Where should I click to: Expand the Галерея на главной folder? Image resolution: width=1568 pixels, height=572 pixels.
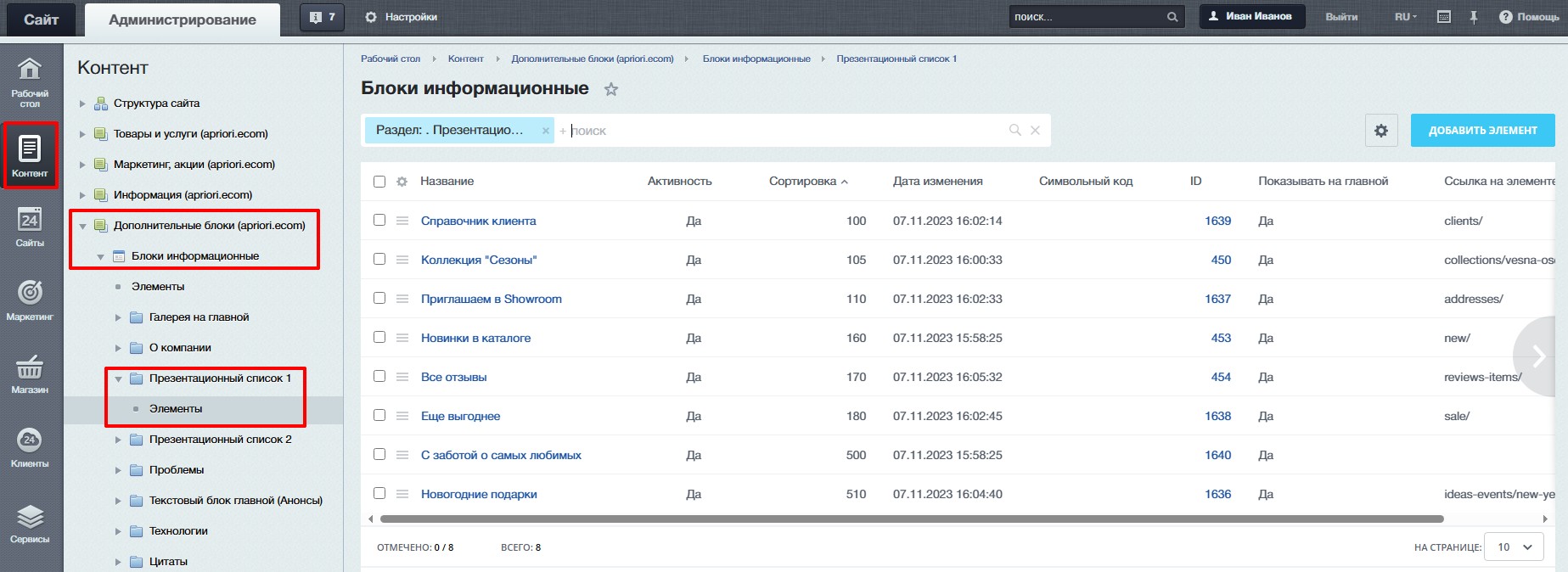[118, 317]
